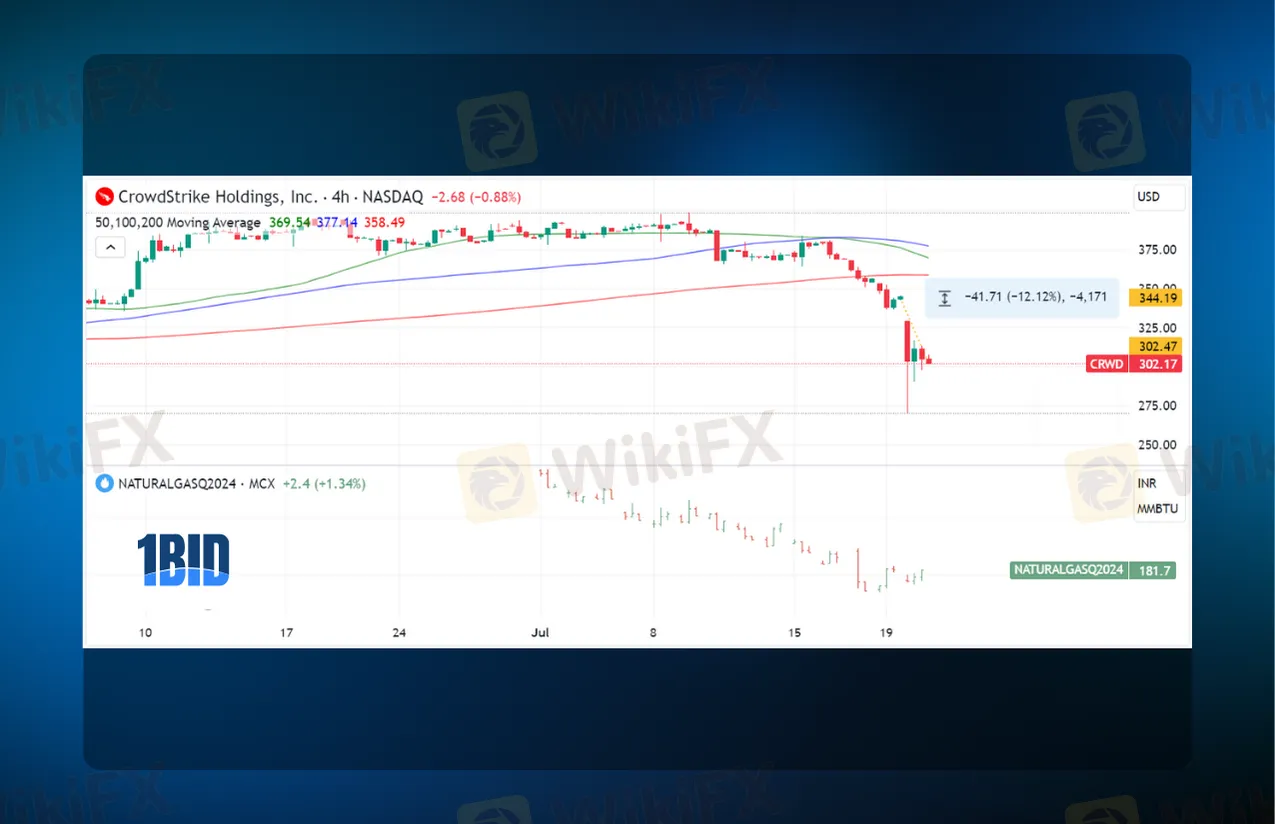Click the 17 date on time axis

pos(287,633)
